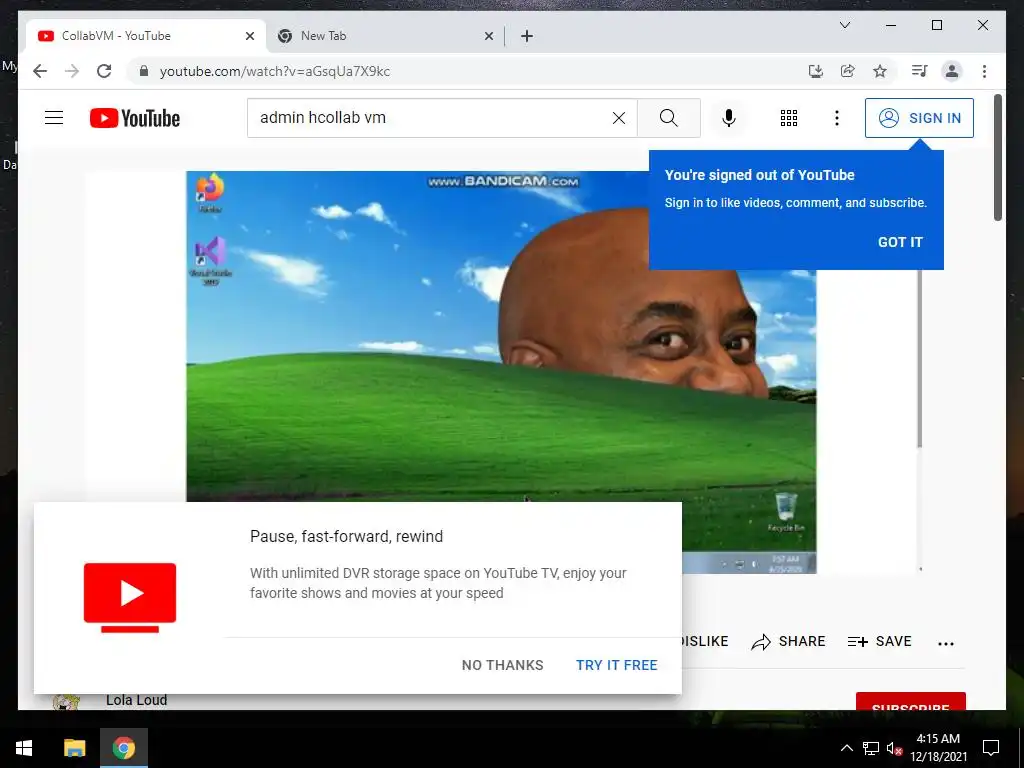Open the Windows Start menu

[24, 748]
